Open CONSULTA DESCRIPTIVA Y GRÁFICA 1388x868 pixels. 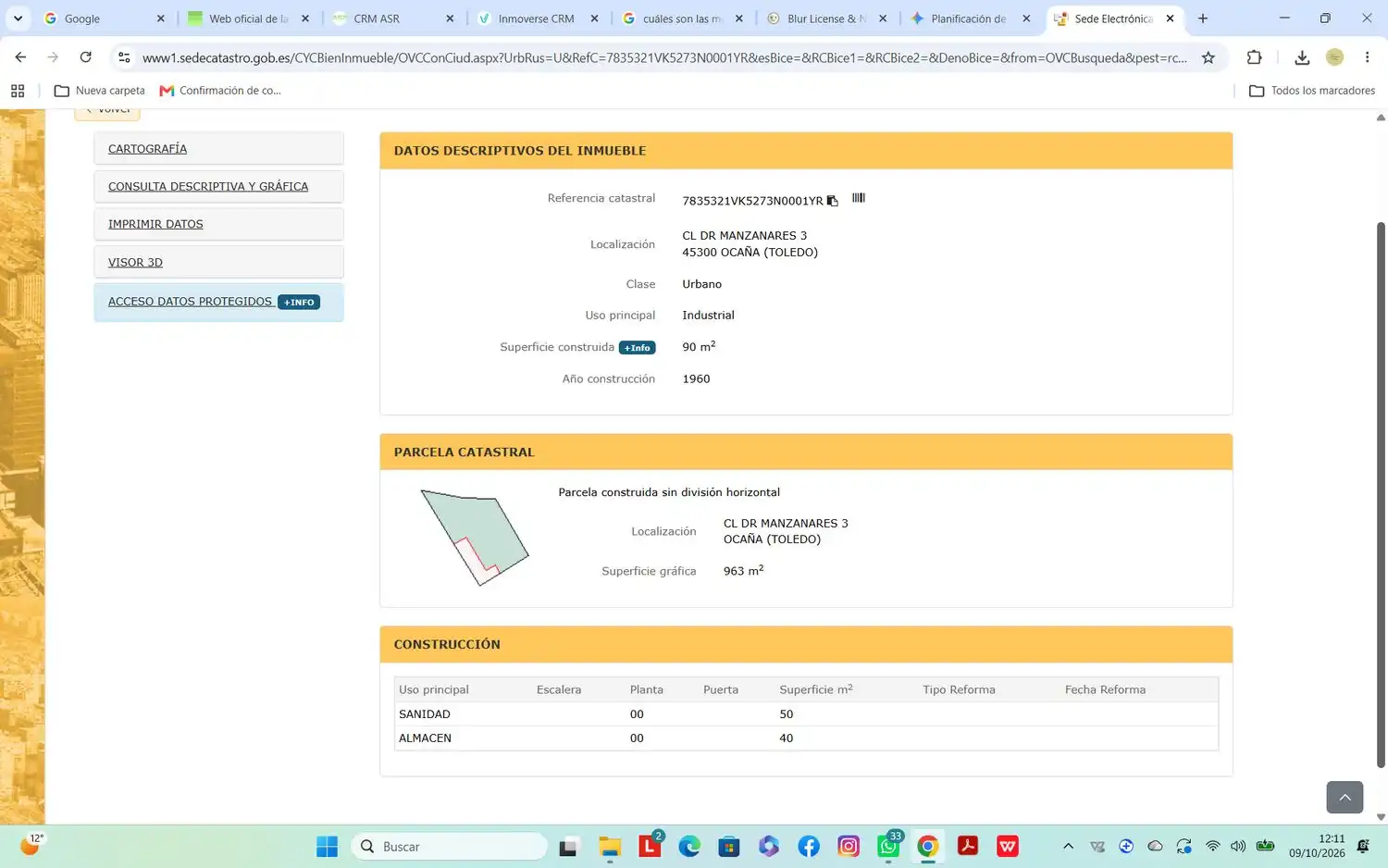click(208, 187)
